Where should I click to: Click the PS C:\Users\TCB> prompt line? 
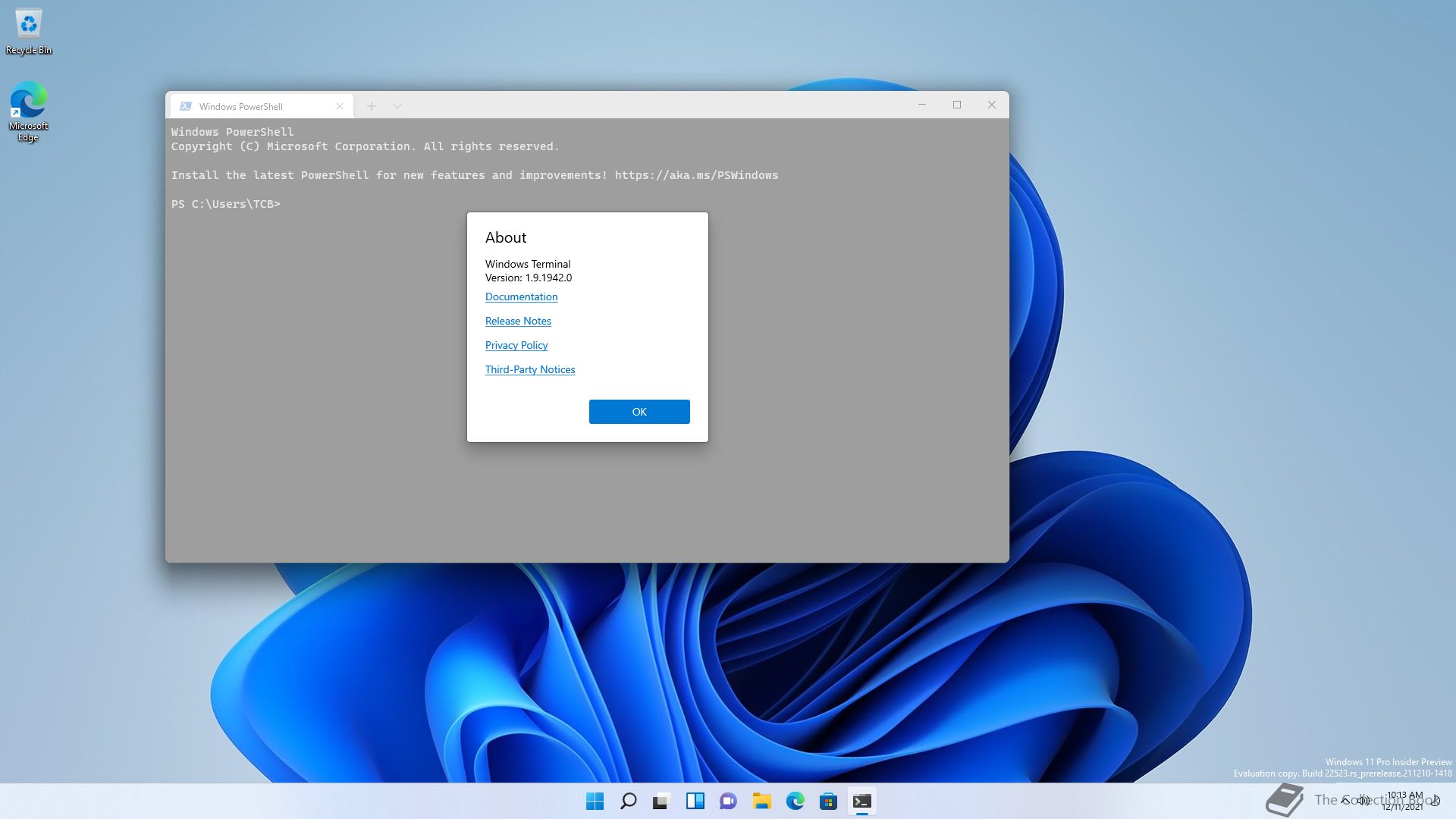(225, 204)
